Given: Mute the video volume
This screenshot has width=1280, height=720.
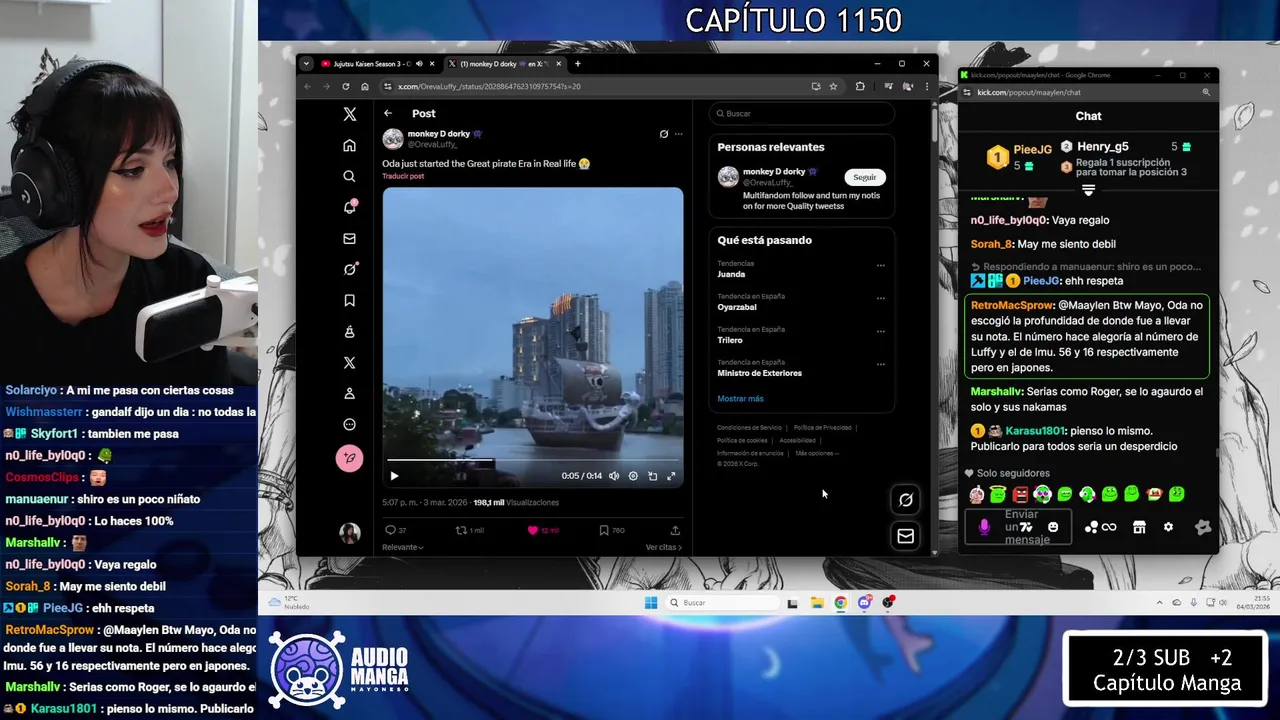Looking at the screenshot, I should pyautogui.click(x=614, y=476).
